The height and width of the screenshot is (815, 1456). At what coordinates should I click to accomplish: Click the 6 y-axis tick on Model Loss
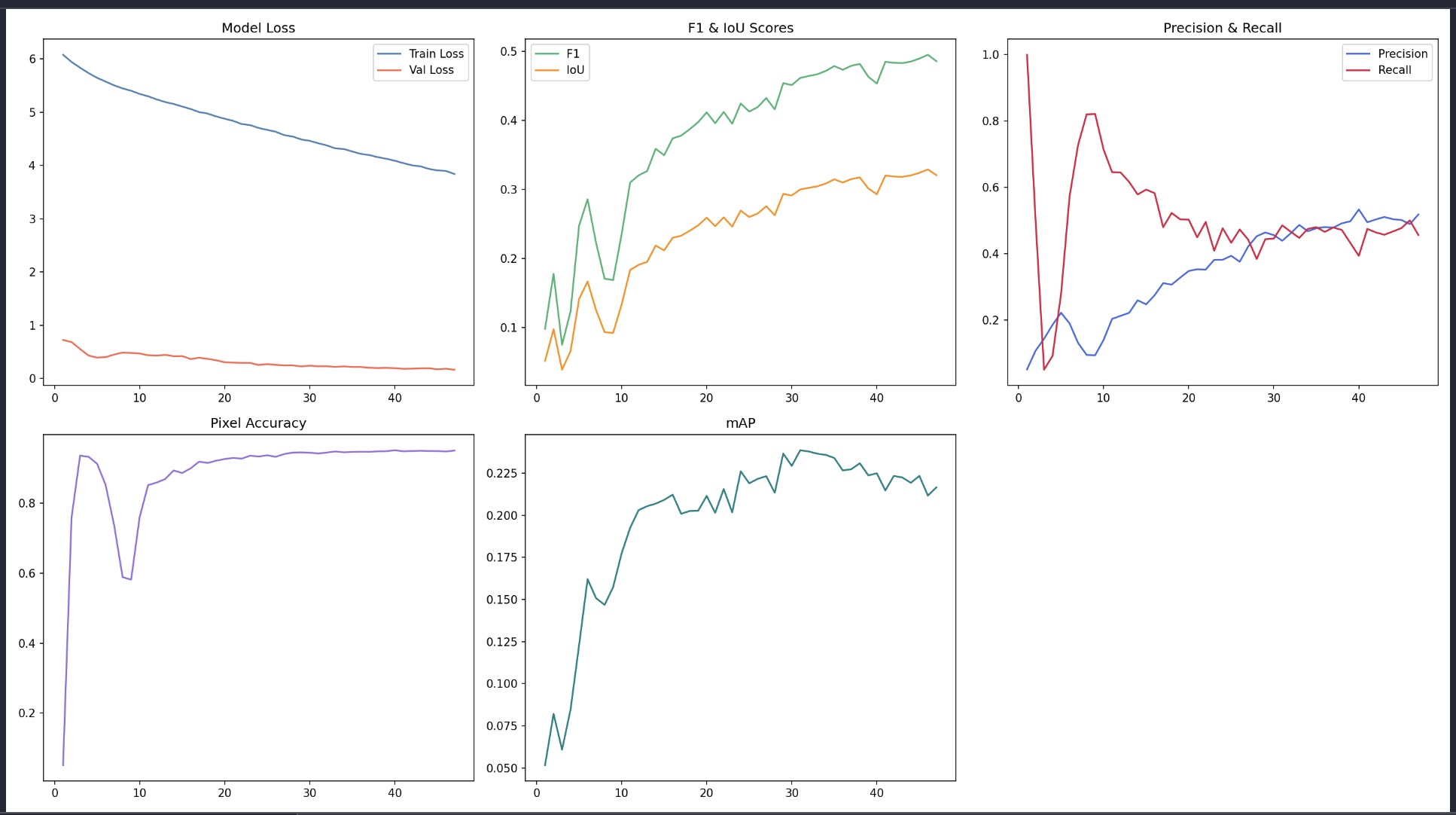click(x=32, y=59)
